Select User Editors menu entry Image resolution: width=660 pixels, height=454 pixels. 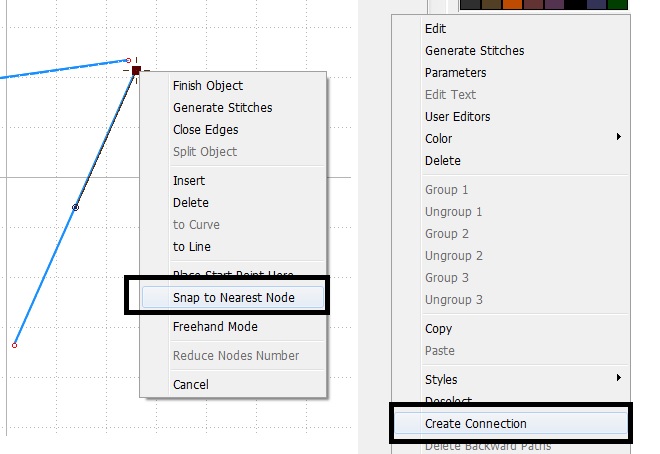457,117
